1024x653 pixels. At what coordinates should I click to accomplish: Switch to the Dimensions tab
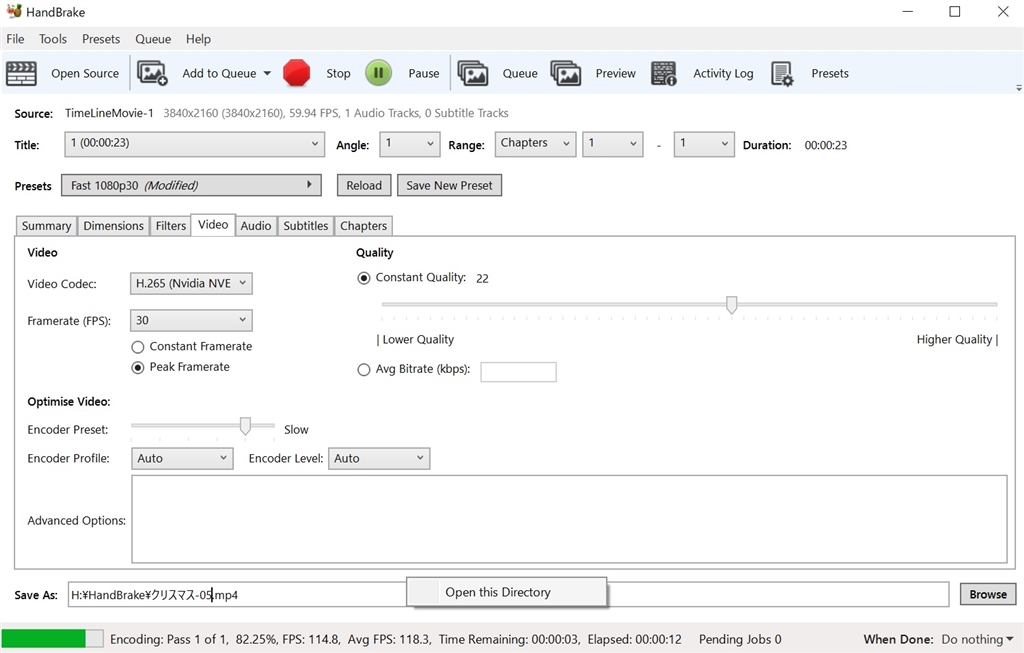tap(114, 226)
